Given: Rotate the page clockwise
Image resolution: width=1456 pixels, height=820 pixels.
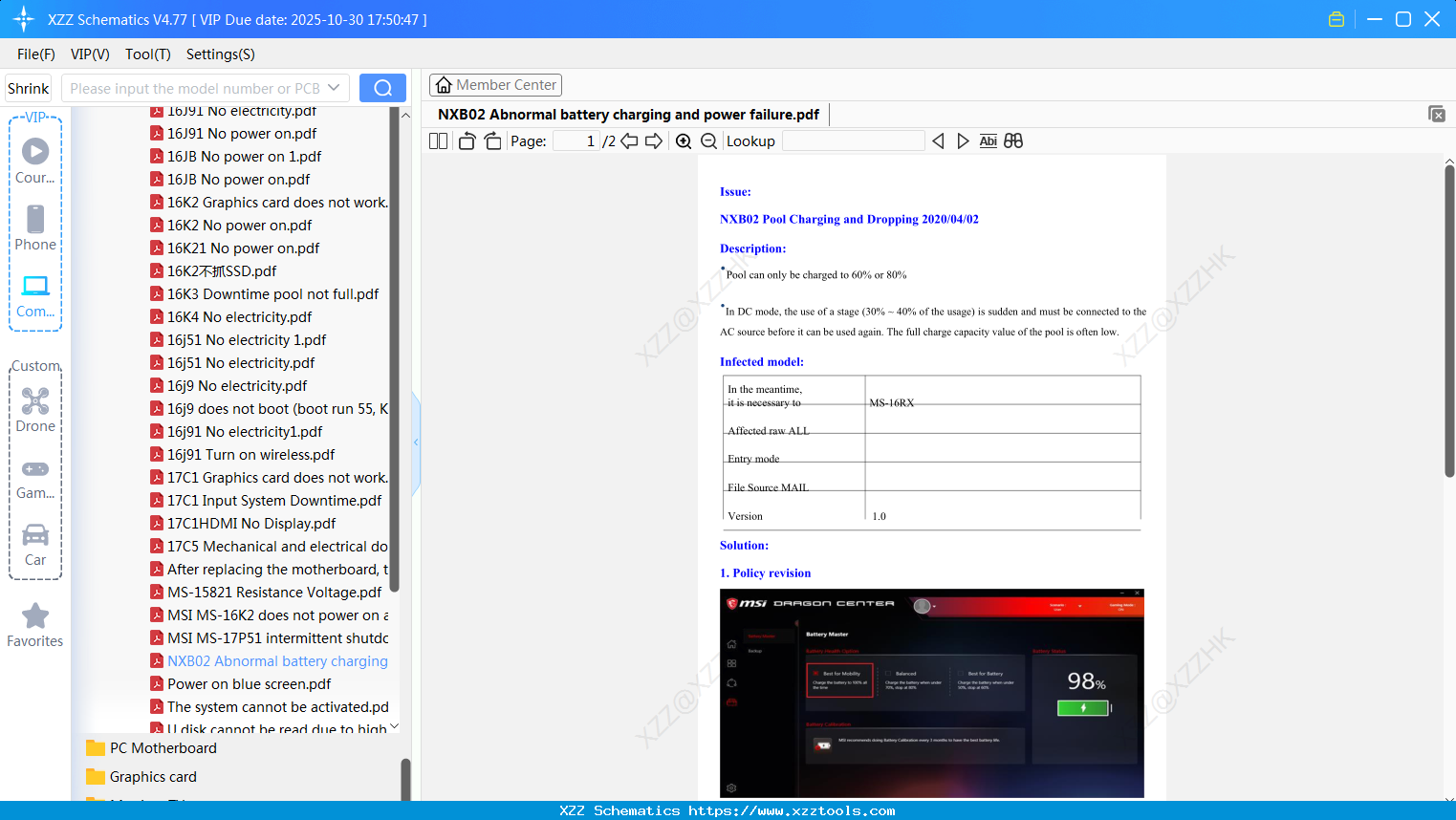Looking at the screenshot, I should (493, 141).
